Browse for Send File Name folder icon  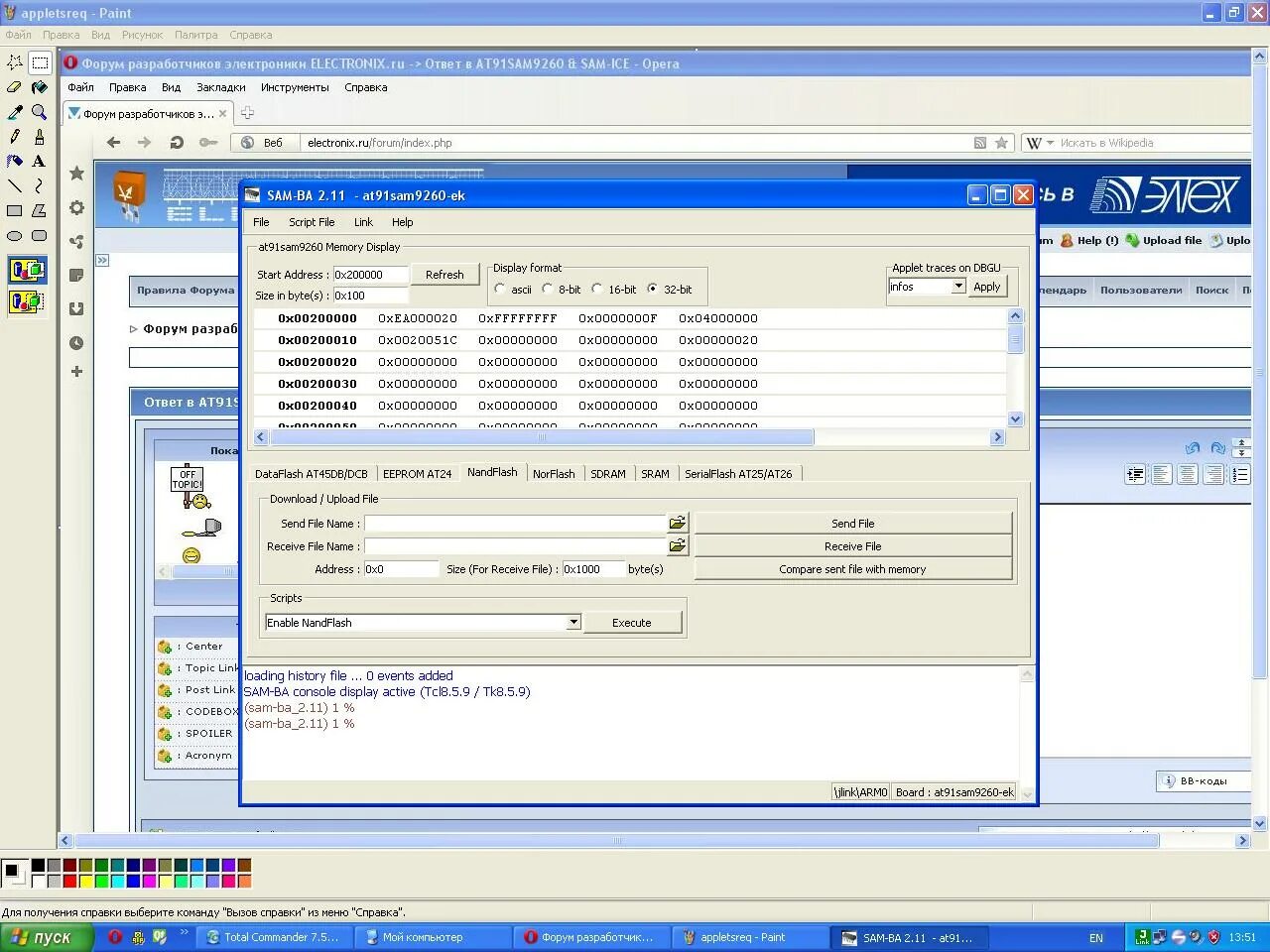pyautogui.click(x=678, y=523)
